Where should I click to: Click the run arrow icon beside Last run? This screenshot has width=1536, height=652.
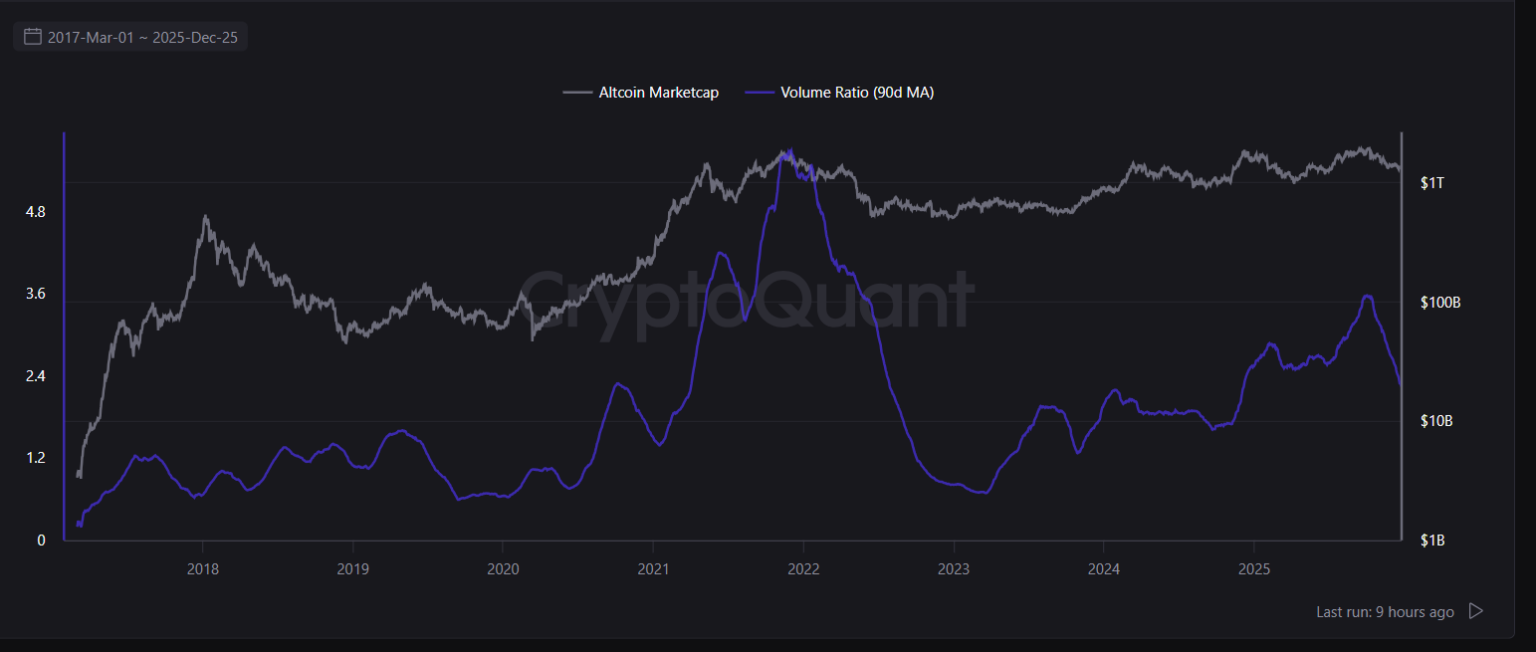coord(1475,611)
